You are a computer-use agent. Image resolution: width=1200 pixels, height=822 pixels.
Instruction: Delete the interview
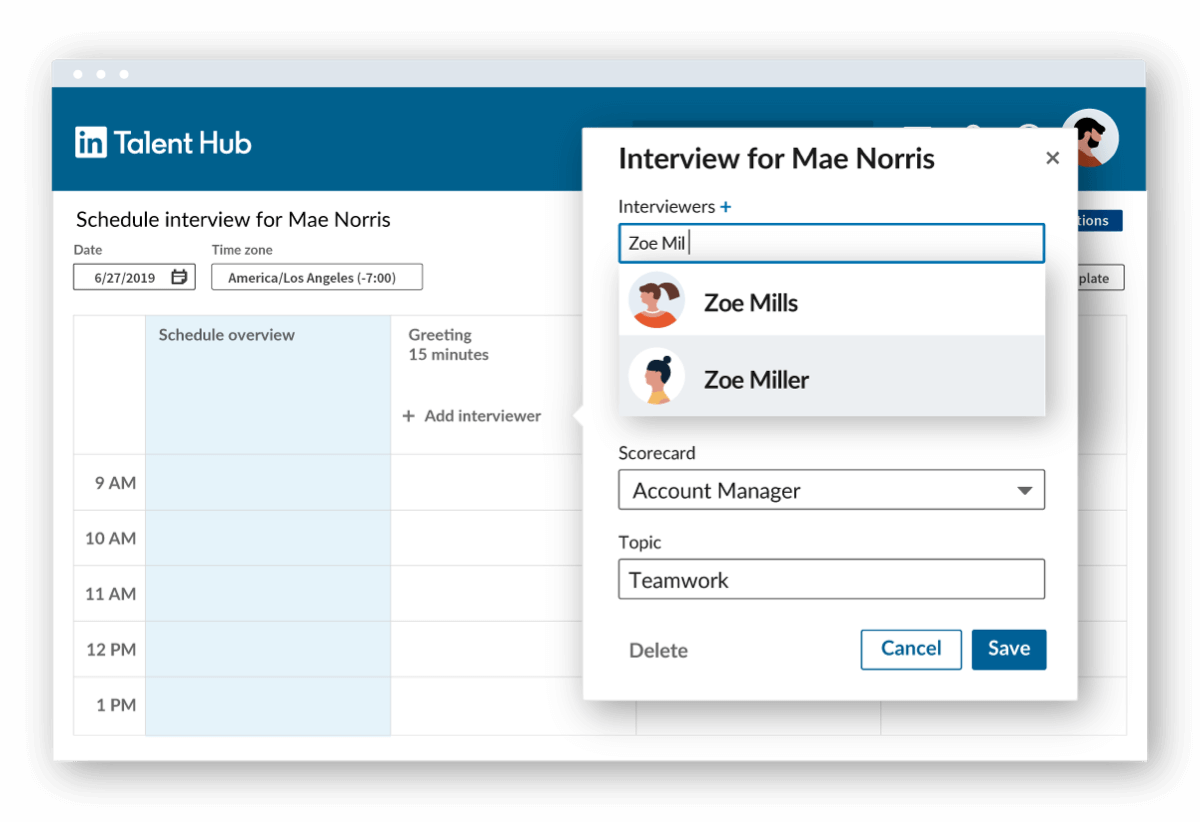pos(658,650)
